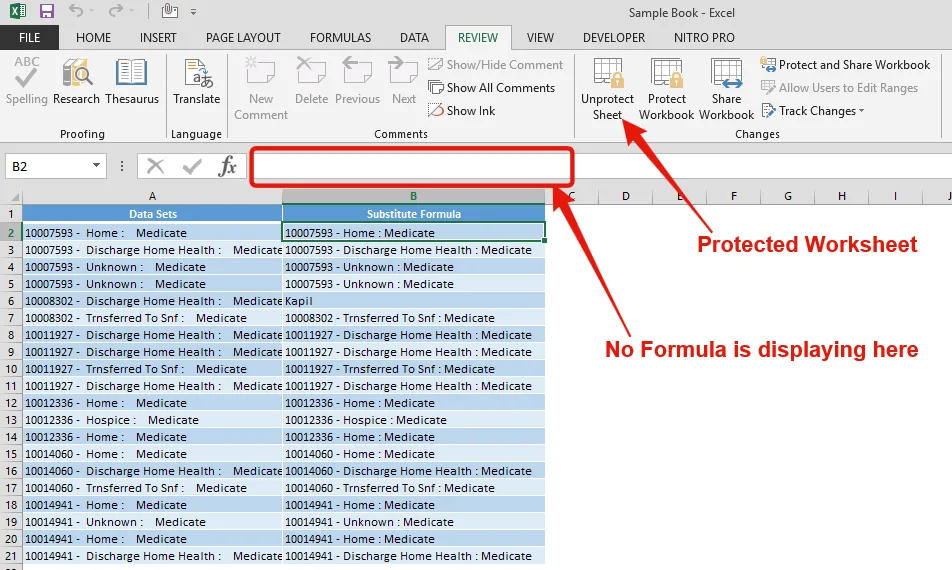Viewport: 952px width, 570px height.
Task: Click cell B21 '10014941 - Discharge Home Health : Medicate'
Action: coord(413,556)
